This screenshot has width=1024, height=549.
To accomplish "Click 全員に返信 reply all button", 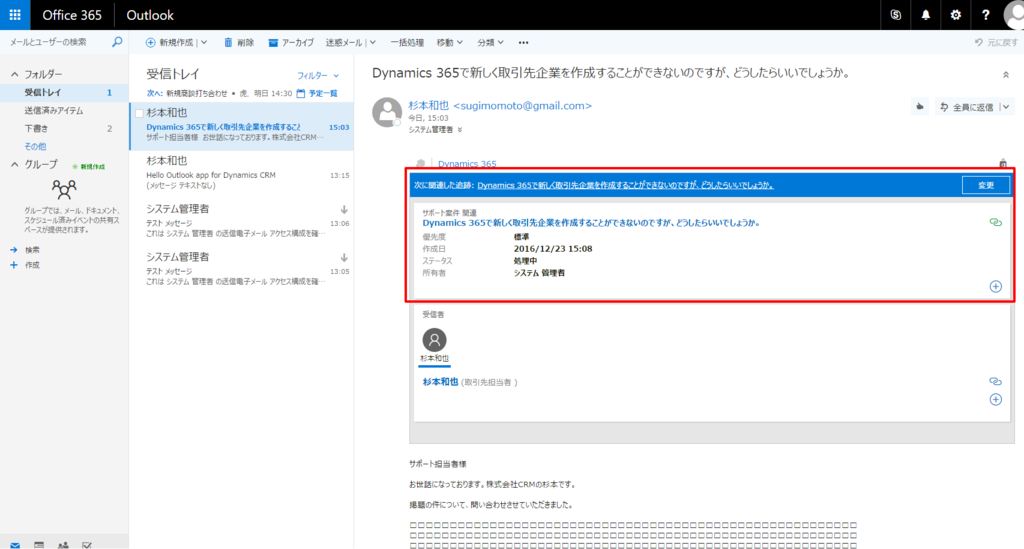I will 967,107.
